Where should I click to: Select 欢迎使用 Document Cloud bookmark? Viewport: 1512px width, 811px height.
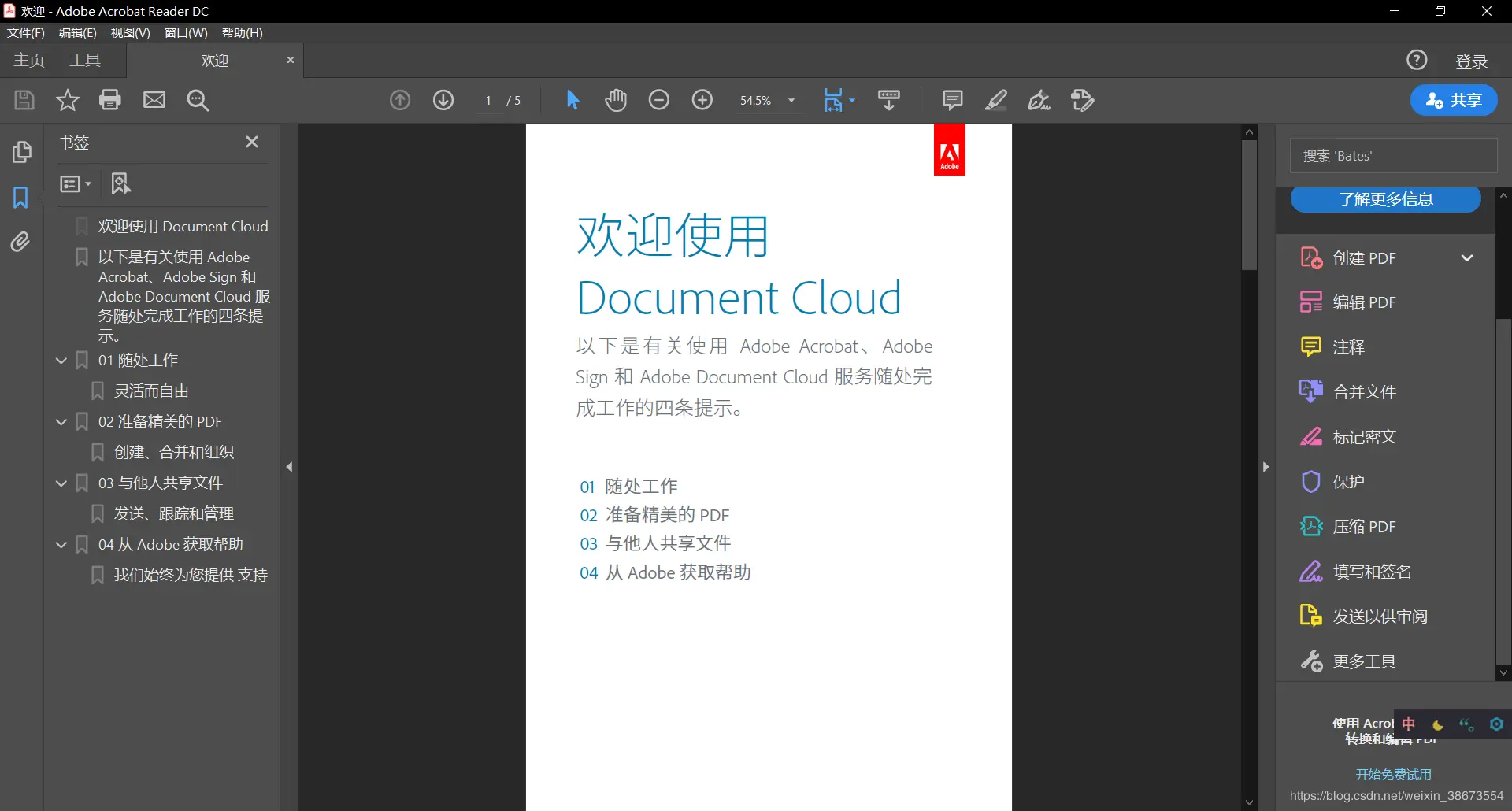(x=183, y=227)
